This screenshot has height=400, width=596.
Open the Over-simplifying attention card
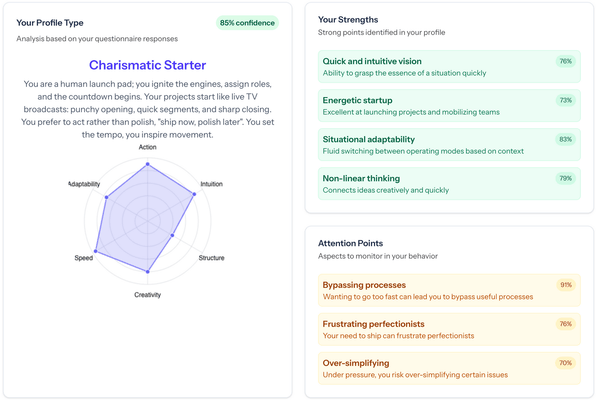449,368
